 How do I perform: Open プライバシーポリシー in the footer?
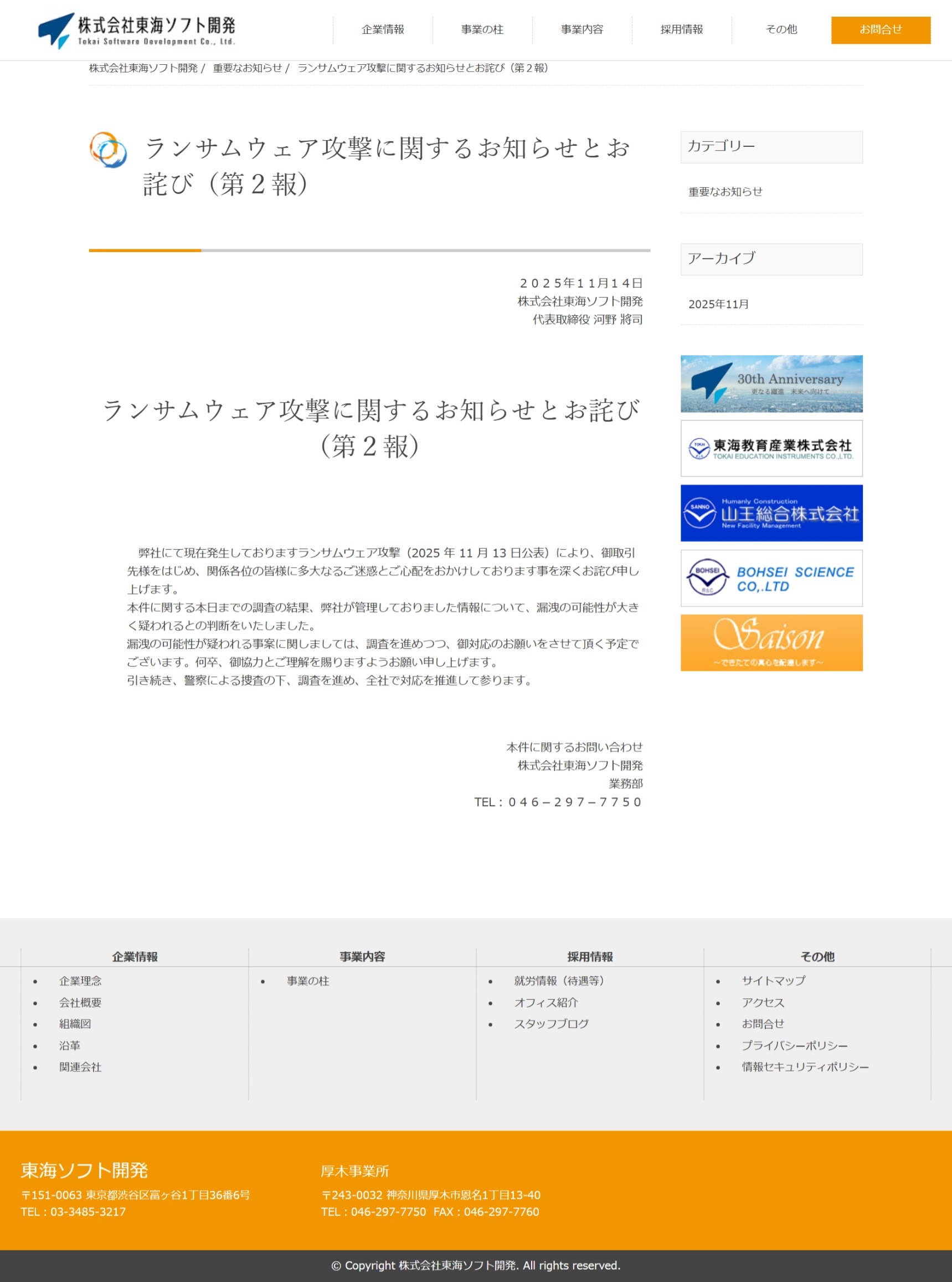coord(794,1045)
